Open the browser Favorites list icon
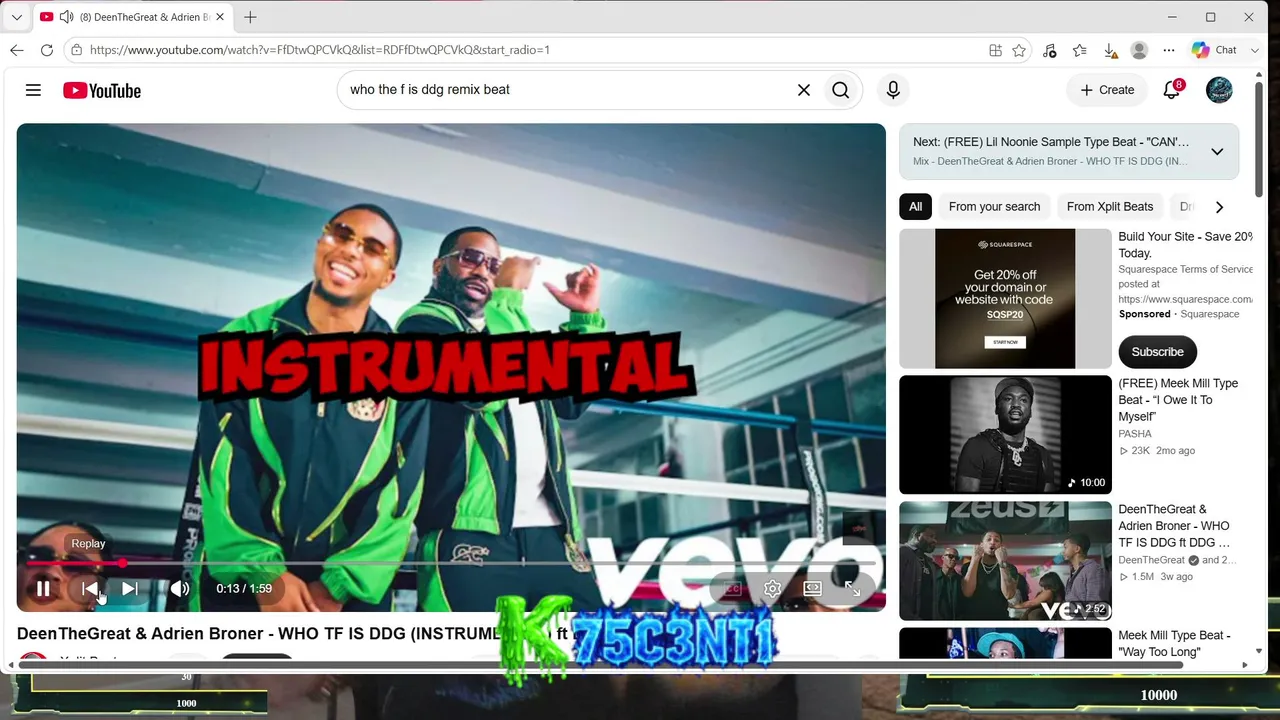This screenshot has width=1280, height=720. point(1080,50)
